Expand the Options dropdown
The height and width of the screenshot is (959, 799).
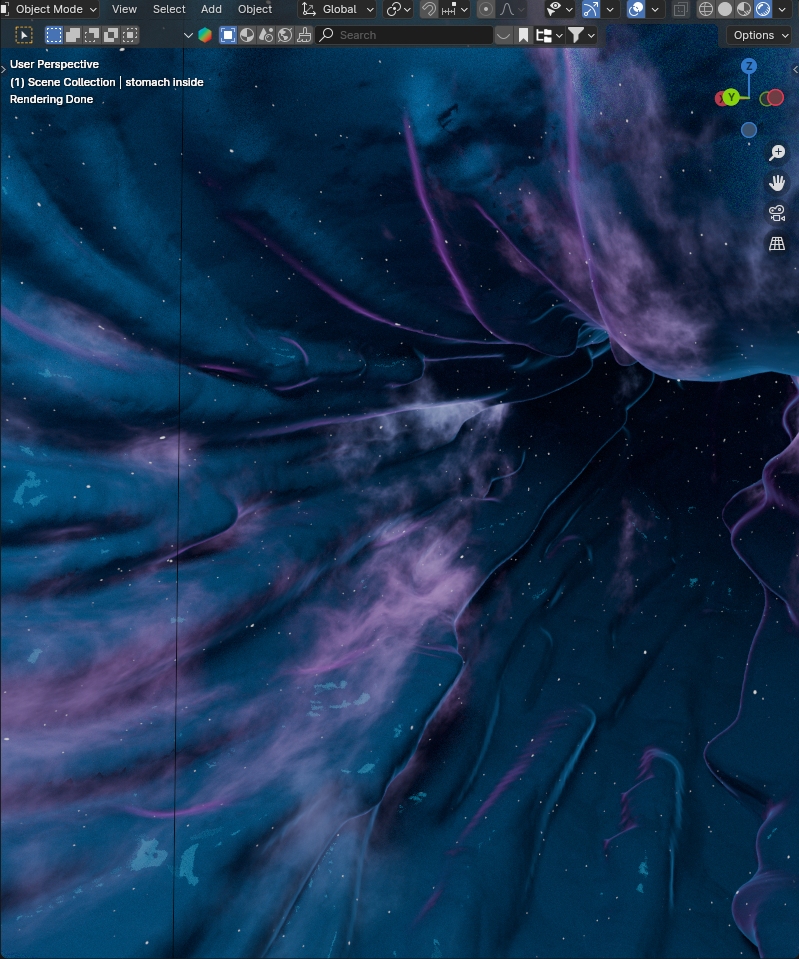tap(761, 35)
